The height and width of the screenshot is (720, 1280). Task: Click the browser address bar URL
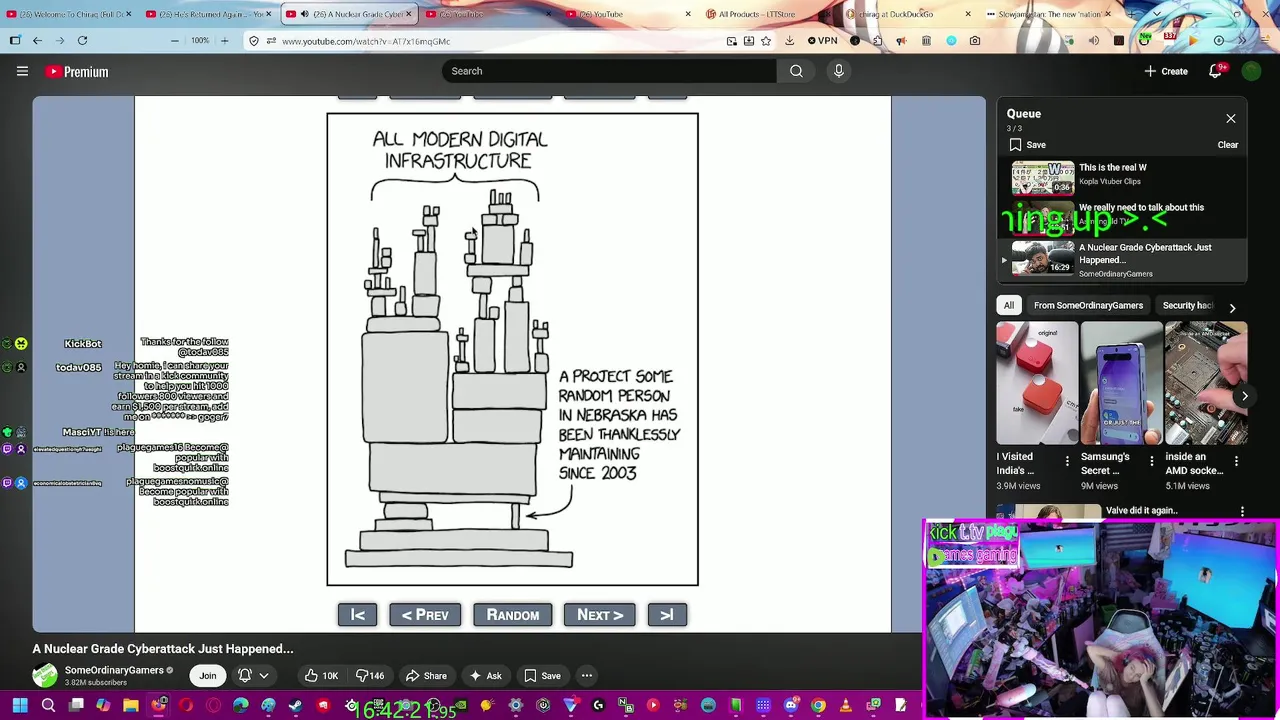tap(366, 41)
